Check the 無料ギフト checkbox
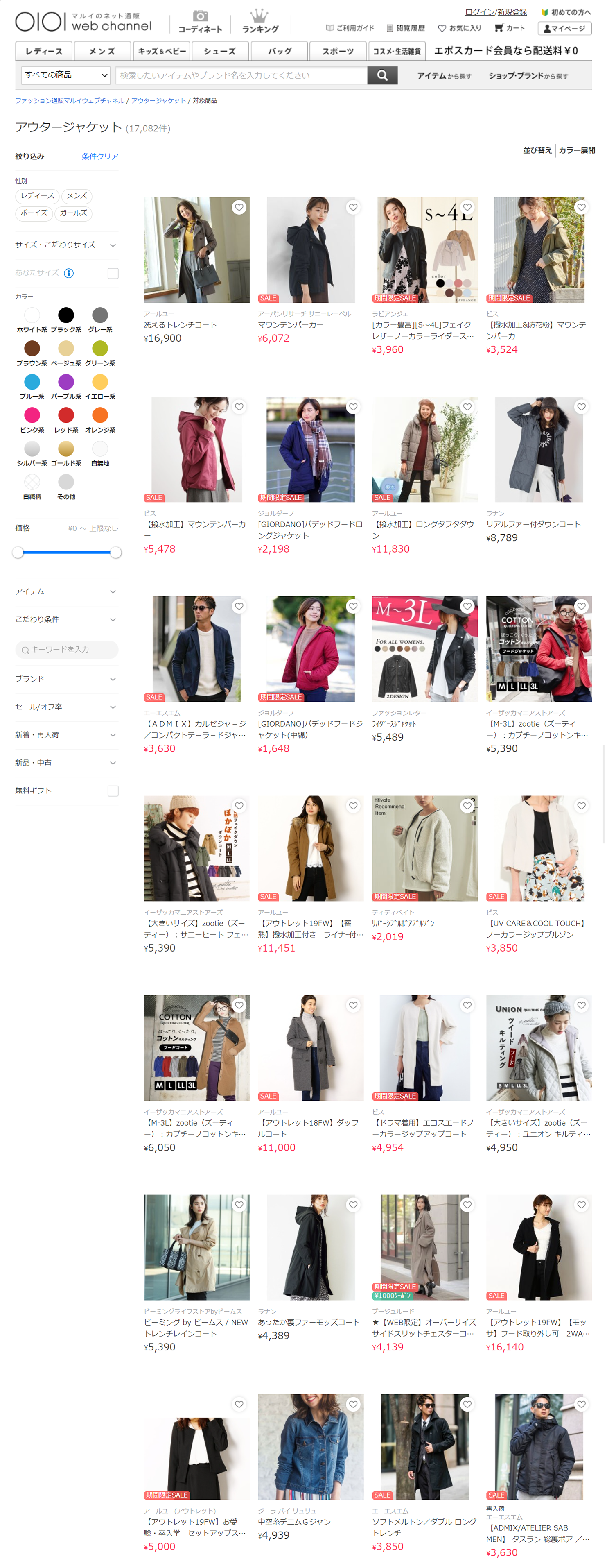This screenshot has width=607, height=1568. [x=113, y=791]
